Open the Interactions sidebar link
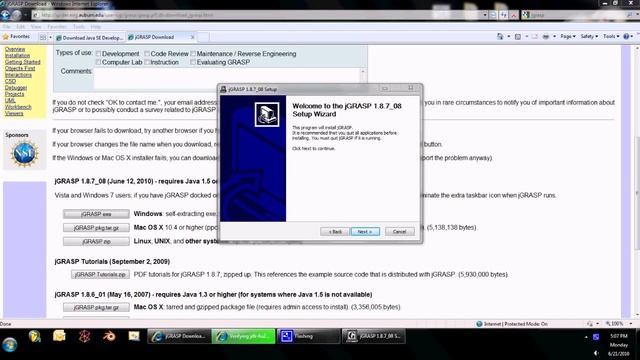Viewport: 640px width, 360px height. click(x=18, y=75)
